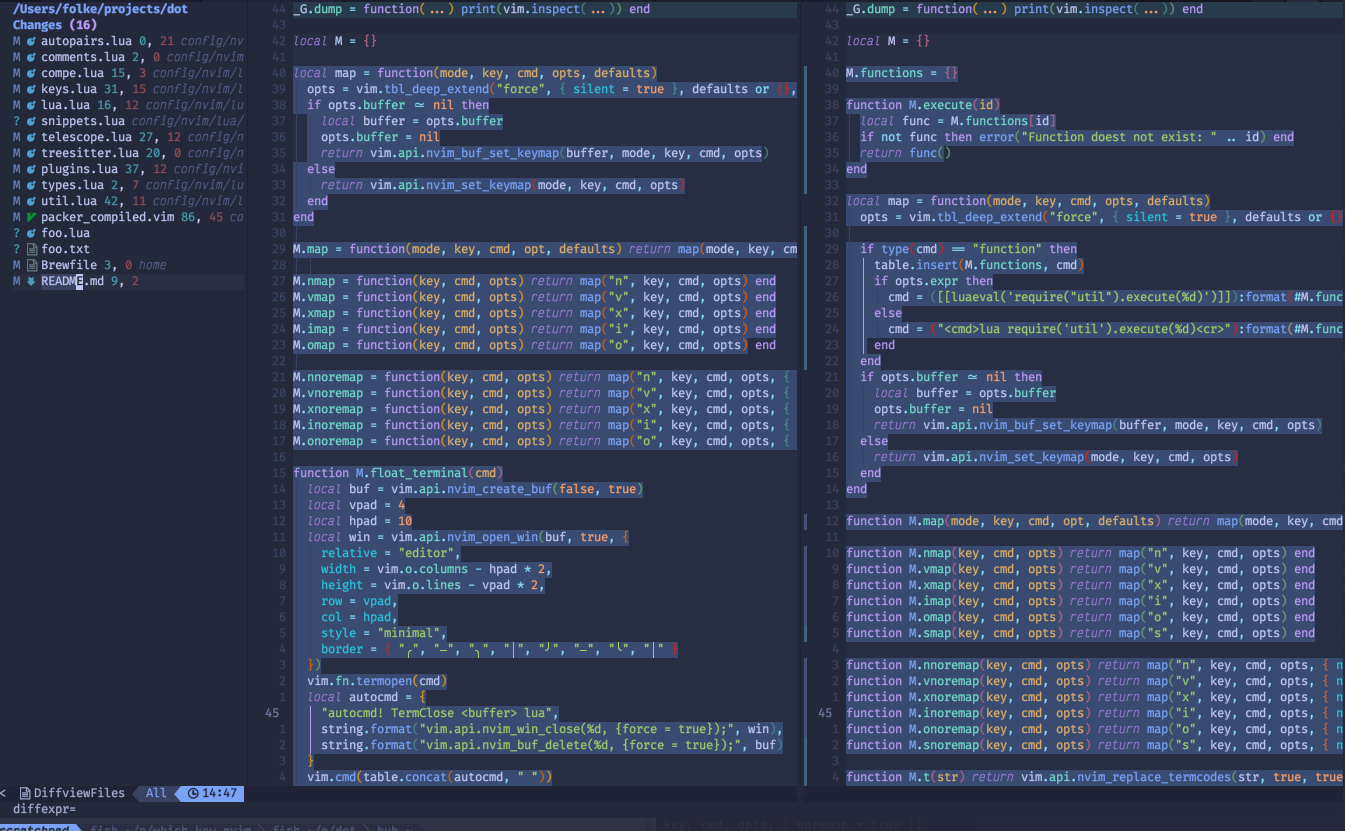Click 'vim.fn.termopen(cmd)' in left diff pane

tap(377, 681)
